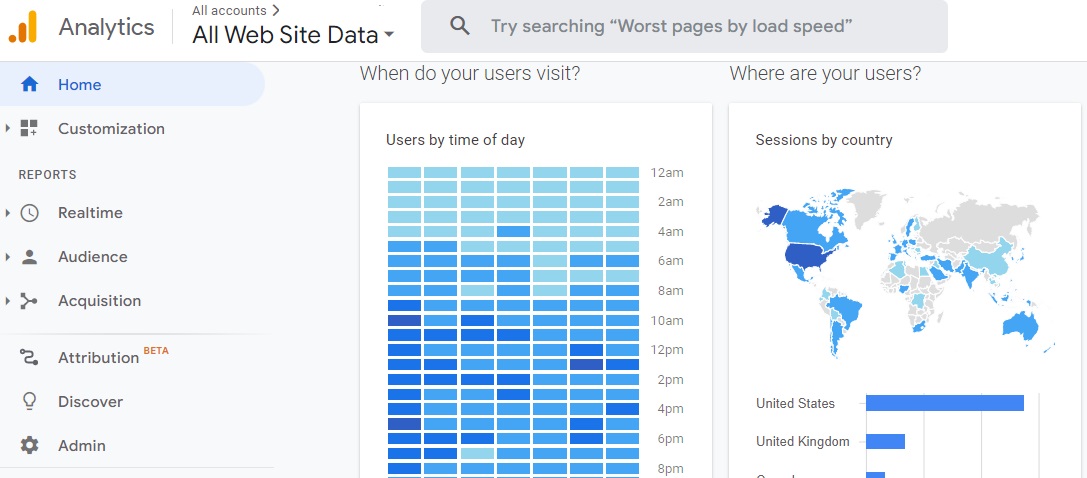Click the Home house icon
This screenshot has height=478, width=1087.
point(30,85)
